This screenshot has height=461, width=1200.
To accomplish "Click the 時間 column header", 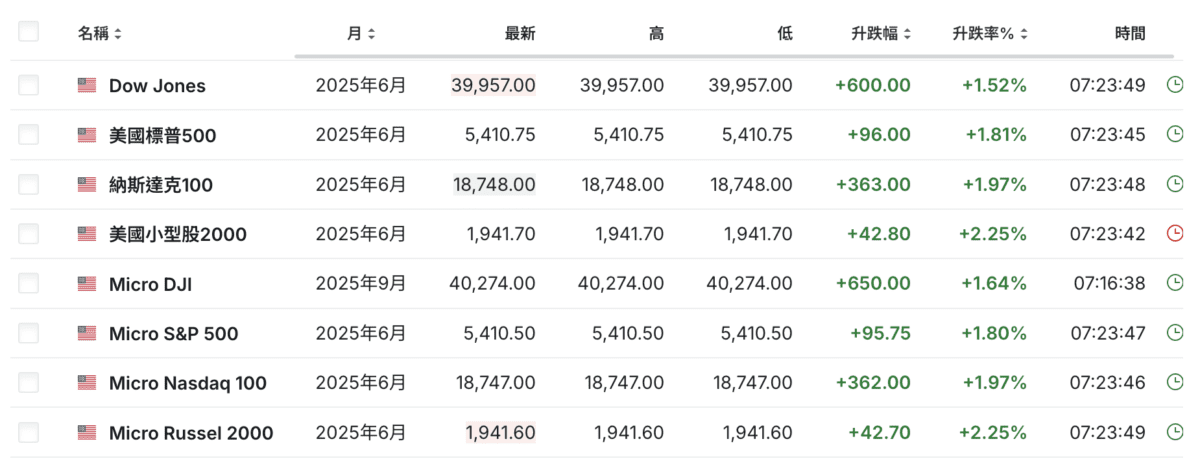I will [1129, 34].
